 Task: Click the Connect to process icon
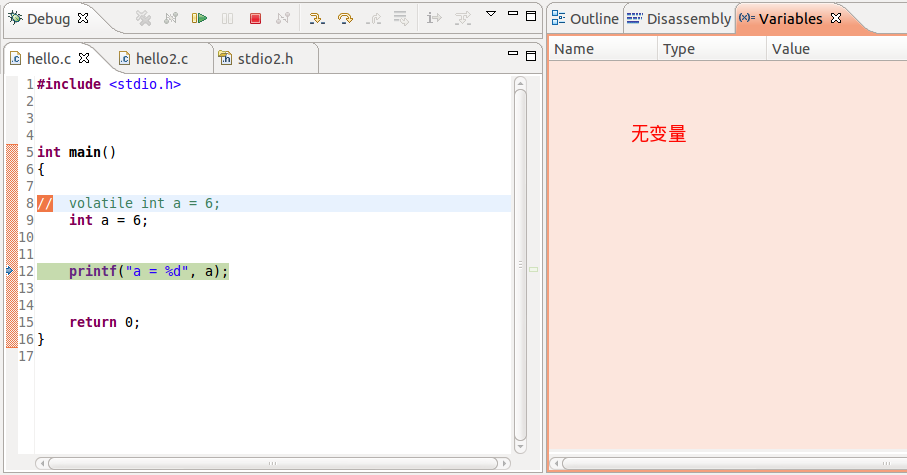click(171, 19)
